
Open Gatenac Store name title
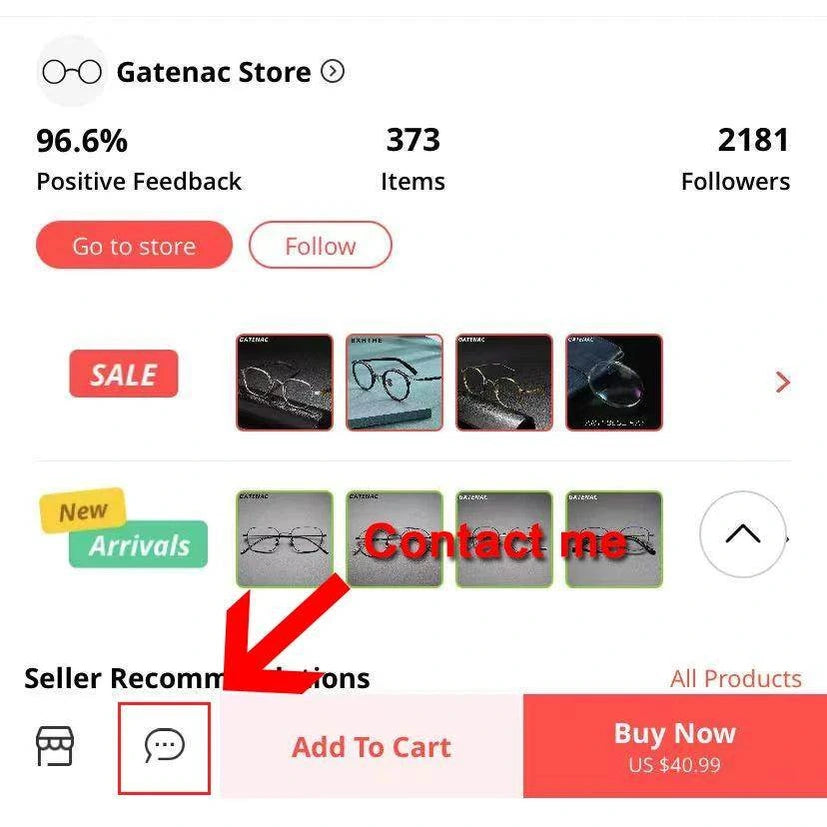(x=214, y=72)
